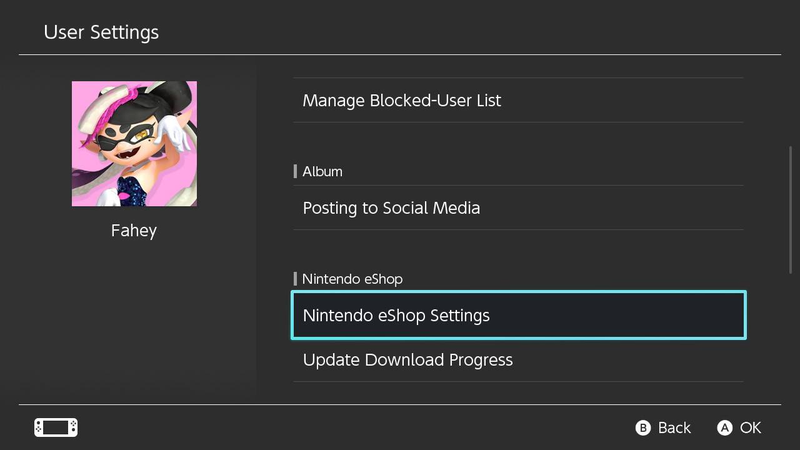Click the cyan highlight border of eShop Settings
Screen dimensions: 800x450
click(x=518, y=292)
